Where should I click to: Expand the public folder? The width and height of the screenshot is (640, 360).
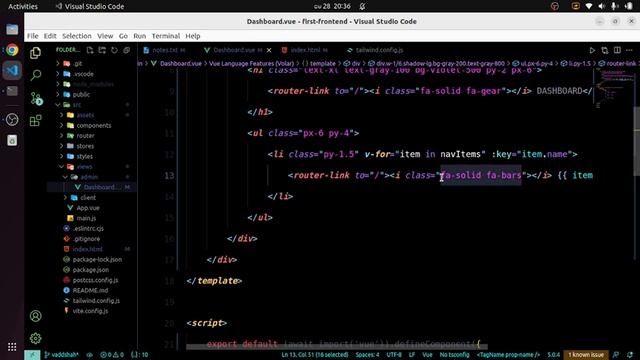tap(81, 94)
